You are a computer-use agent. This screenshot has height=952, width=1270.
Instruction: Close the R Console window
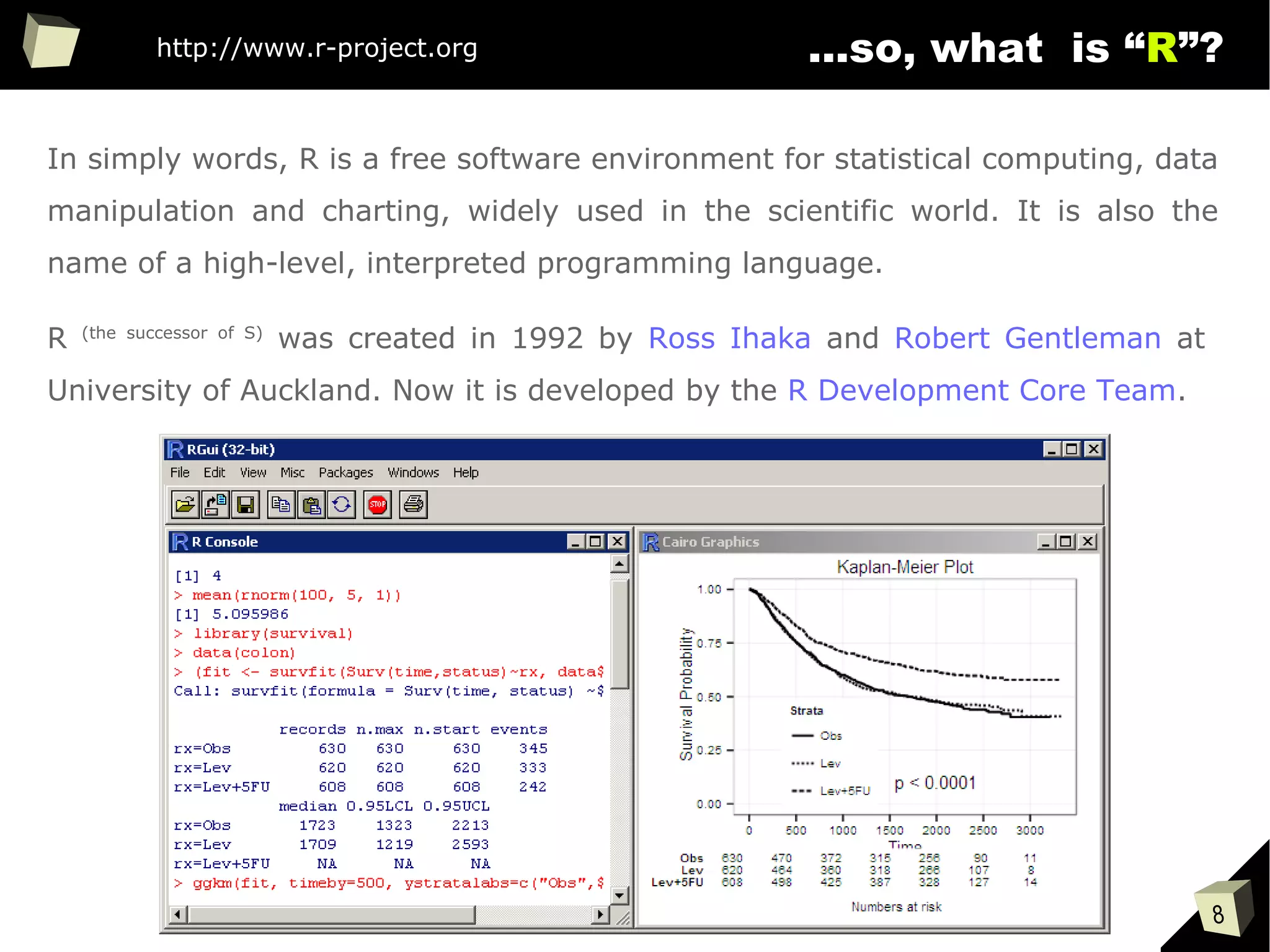click(617, 541)
